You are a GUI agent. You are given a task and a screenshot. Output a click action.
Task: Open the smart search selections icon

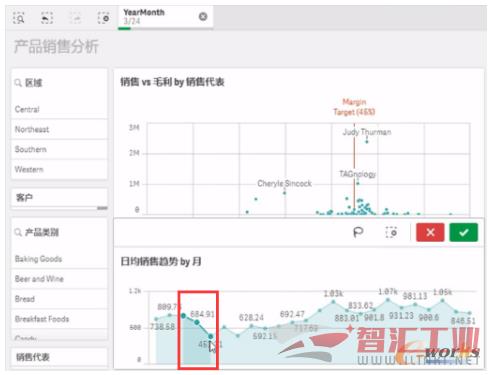point(19,17)
